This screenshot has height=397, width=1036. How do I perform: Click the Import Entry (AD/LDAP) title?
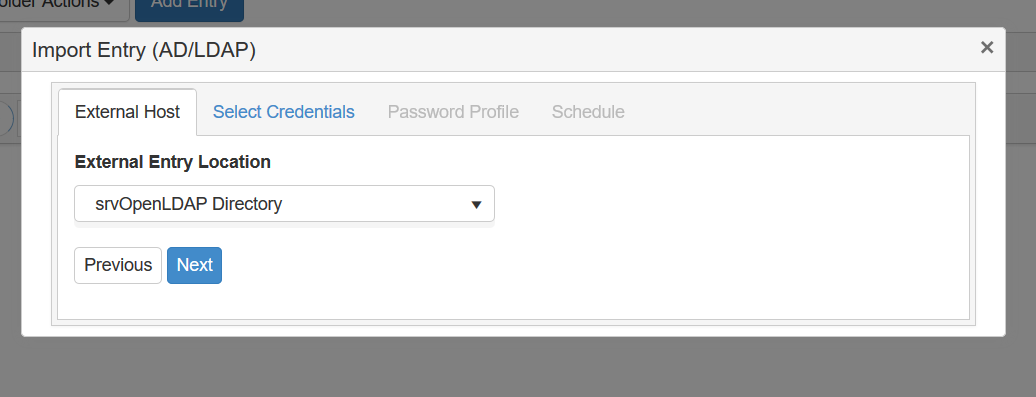pyautogui.click(x=143, y=50)
